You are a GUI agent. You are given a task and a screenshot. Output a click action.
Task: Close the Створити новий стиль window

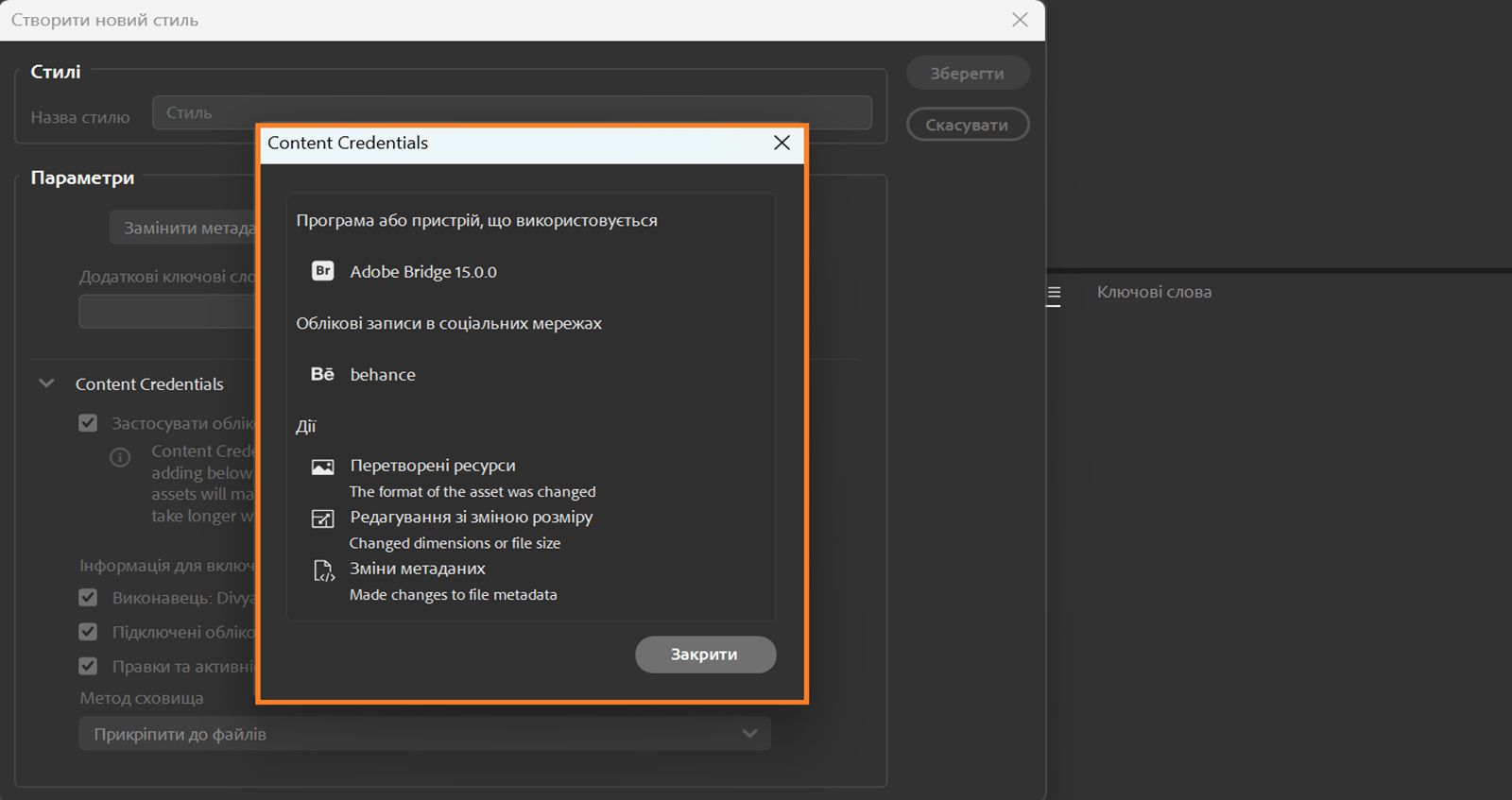(x=1020, y=20)
